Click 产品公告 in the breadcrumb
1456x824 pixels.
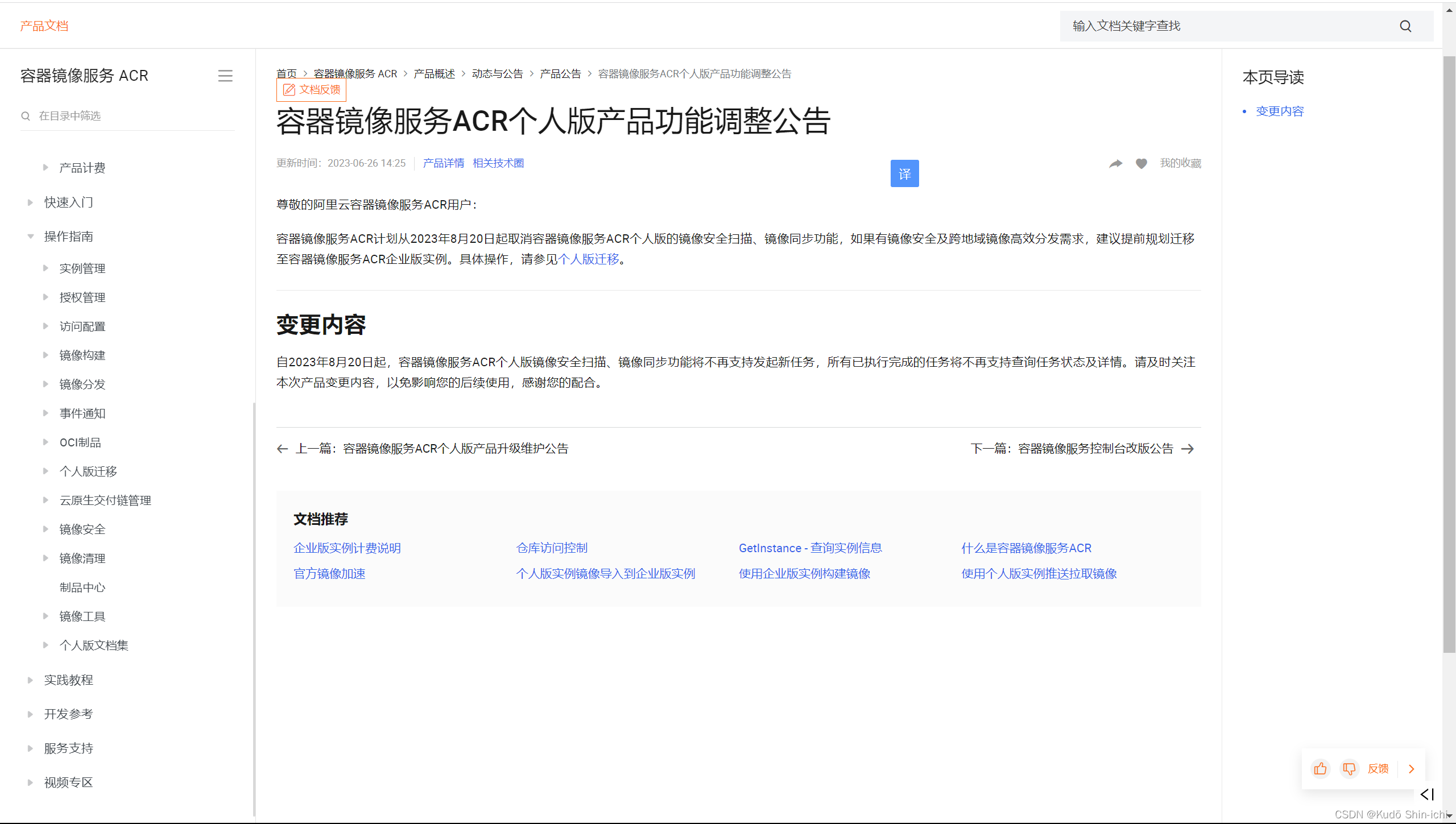(560, 74)
